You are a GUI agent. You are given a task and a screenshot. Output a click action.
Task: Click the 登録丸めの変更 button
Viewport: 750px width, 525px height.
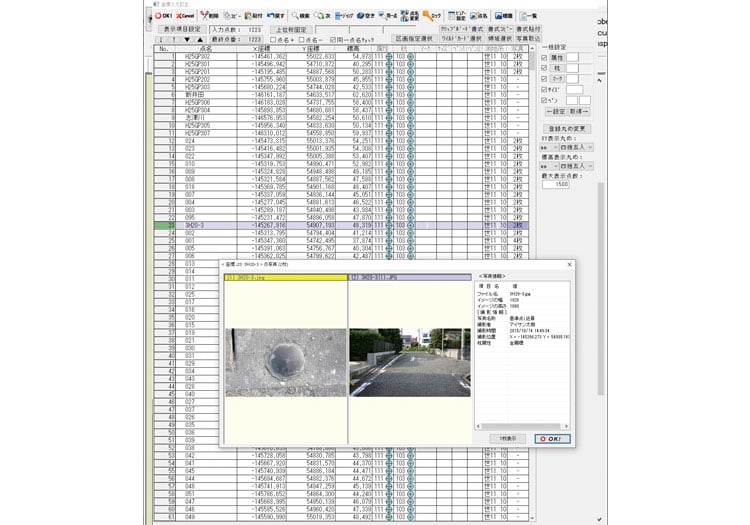pos(567,129)
